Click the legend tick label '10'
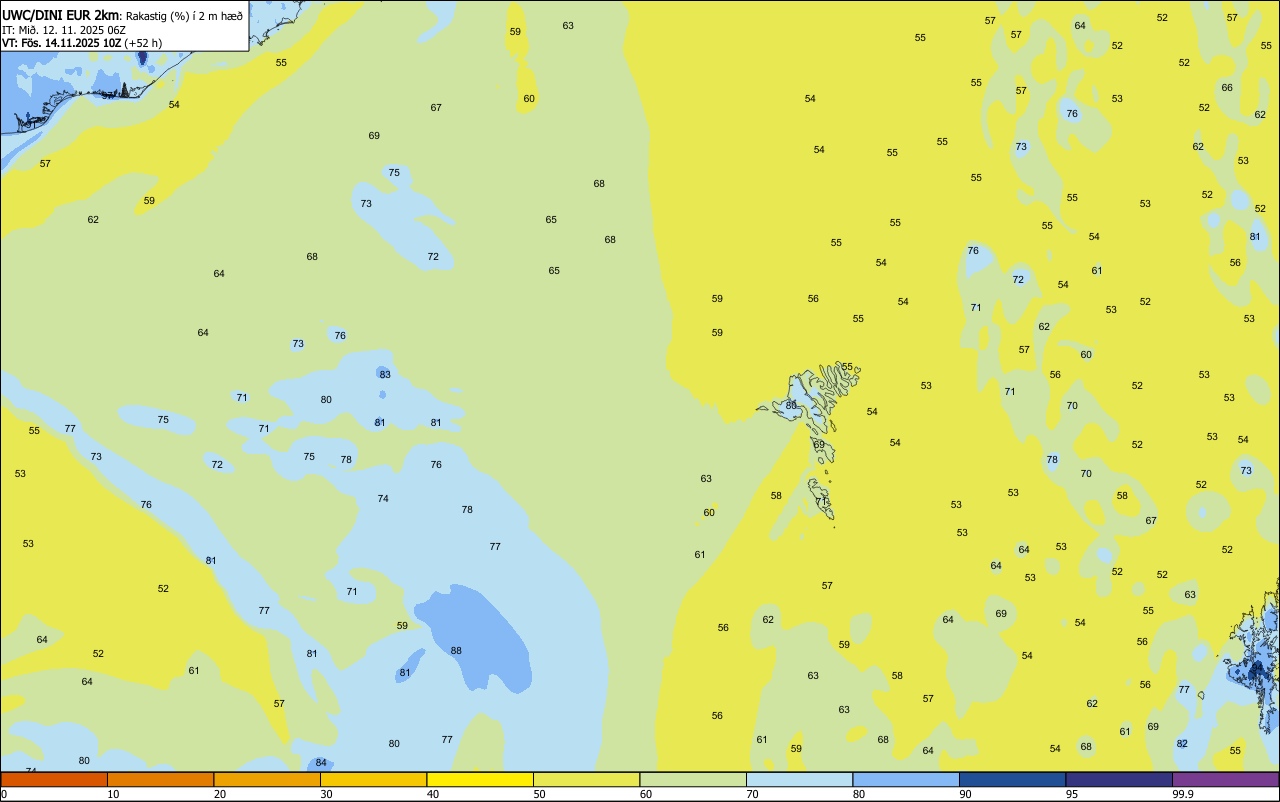The height and width of the screenshot is (802, 1280). [114, 794]
